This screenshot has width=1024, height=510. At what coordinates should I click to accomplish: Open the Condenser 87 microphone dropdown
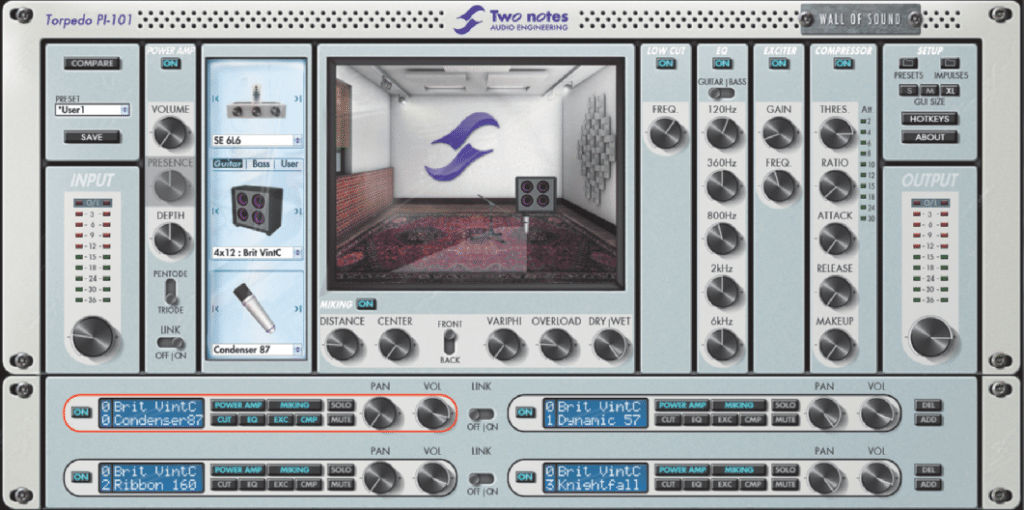[x=257, y=349]
